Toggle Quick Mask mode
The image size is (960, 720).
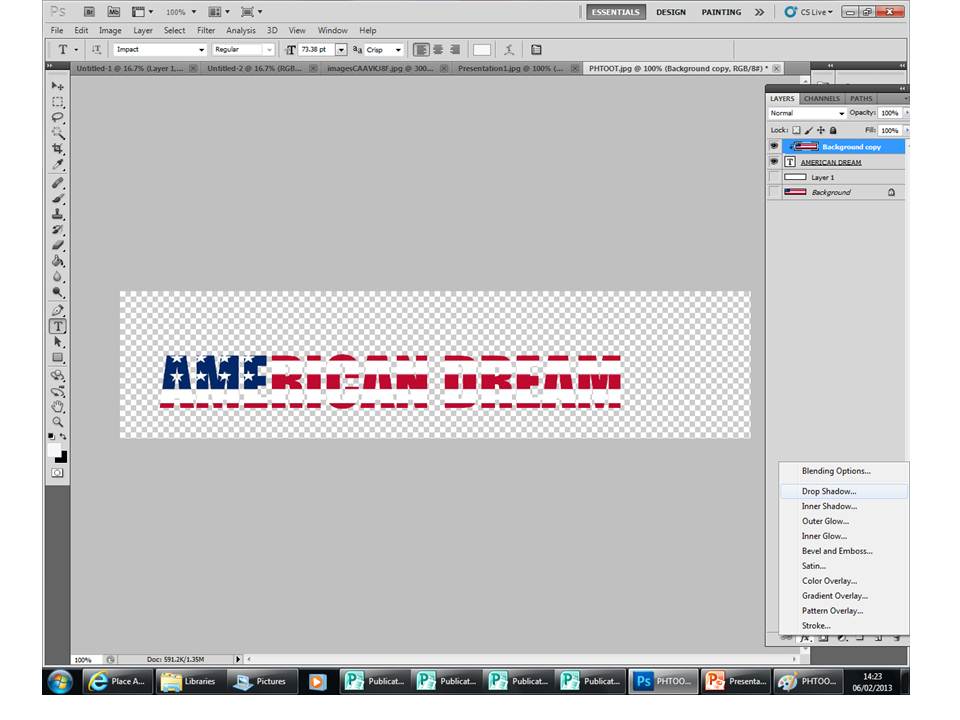tap(58, 473)
